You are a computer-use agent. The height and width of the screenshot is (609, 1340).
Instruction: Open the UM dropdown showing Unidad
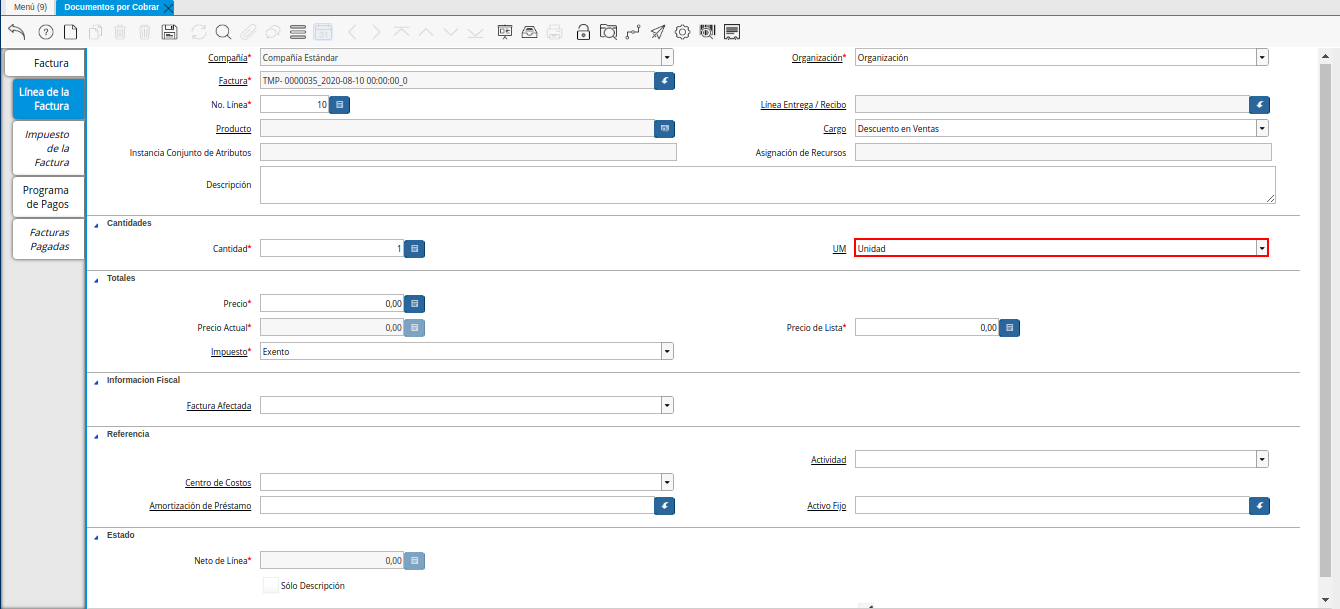tap(1262, 248)
